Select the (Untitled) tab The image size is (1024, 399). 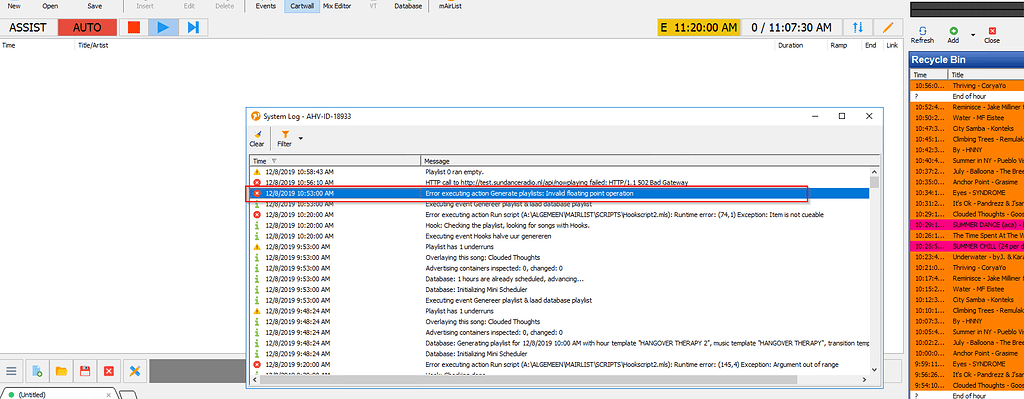(59, 394)
